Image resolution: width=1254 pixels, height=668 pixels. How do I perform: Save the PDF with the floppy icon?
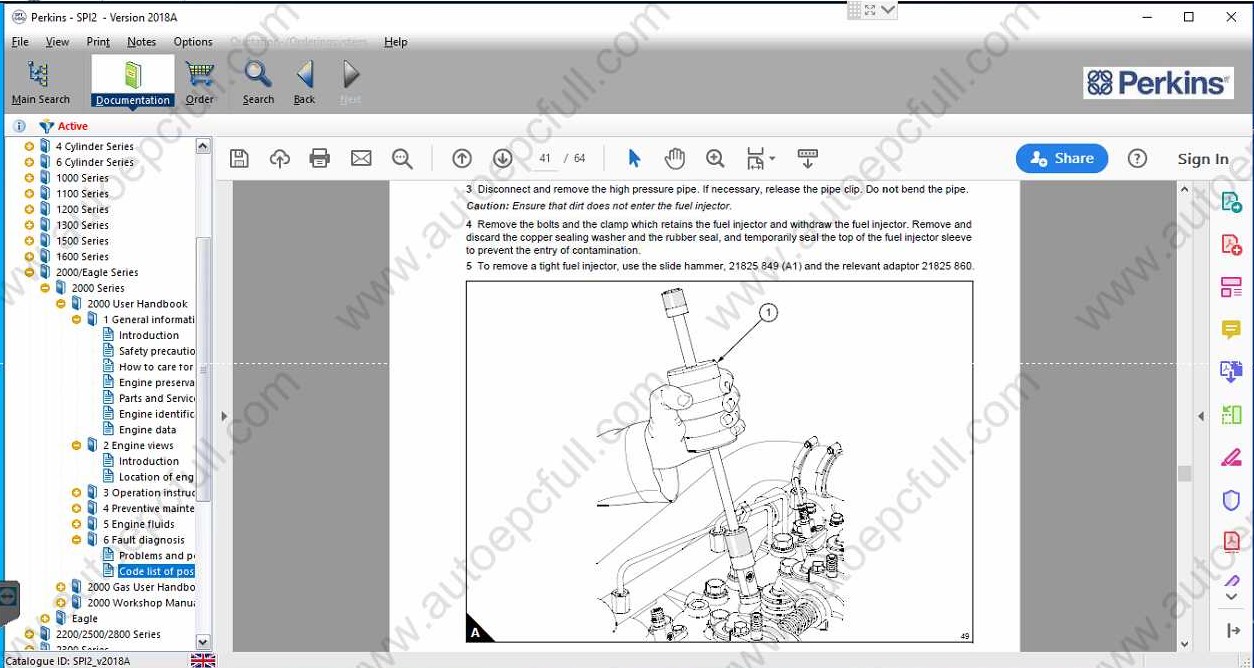(x=239, y=158)
